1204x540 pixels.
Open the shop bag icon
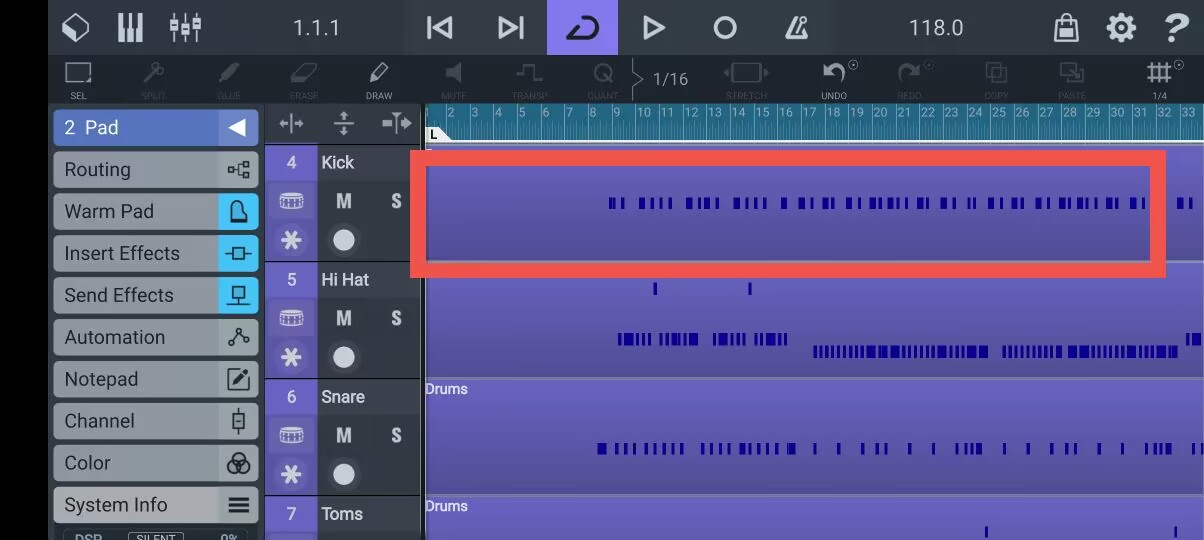coord(1066,28)
